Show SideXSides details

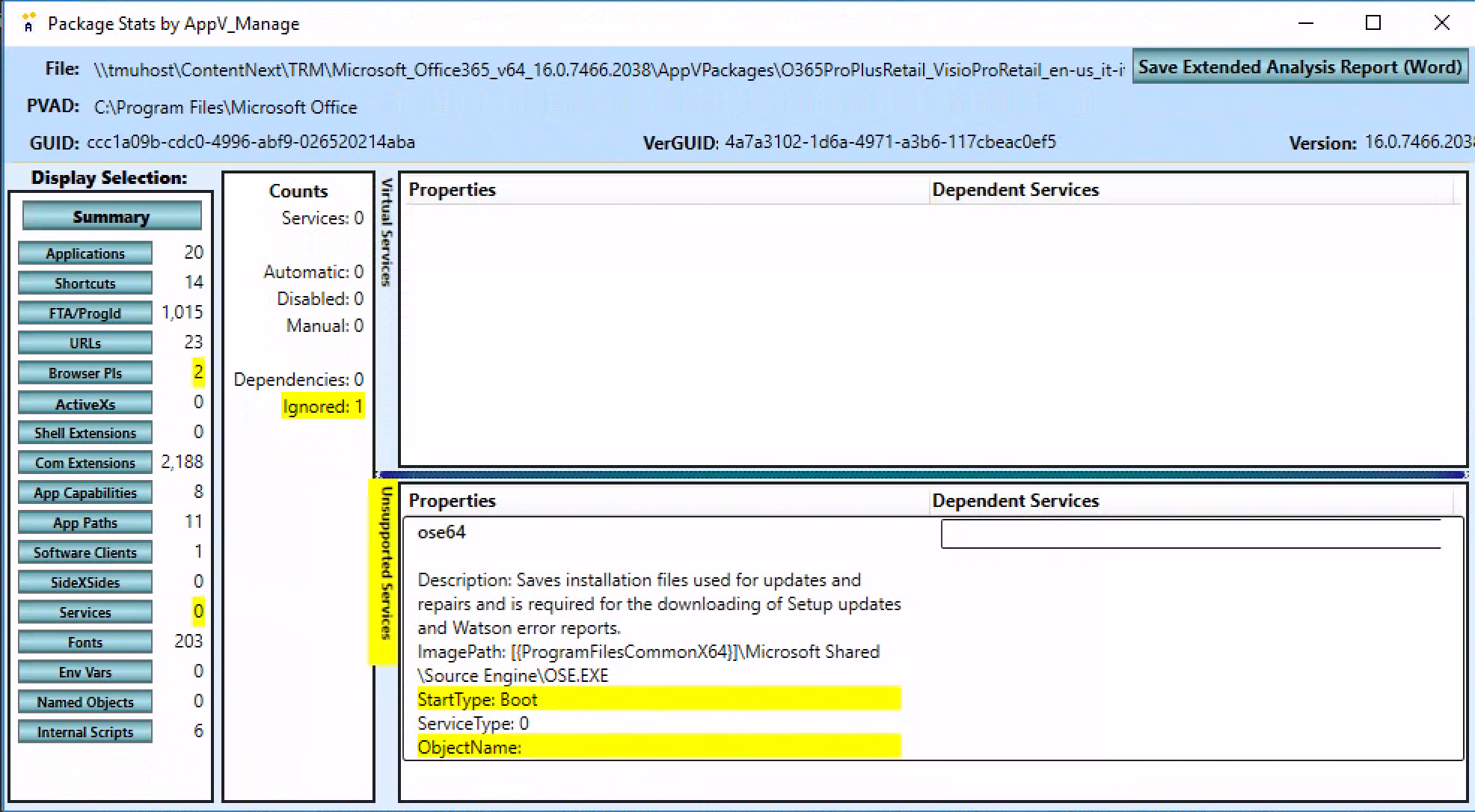[85, 582]
